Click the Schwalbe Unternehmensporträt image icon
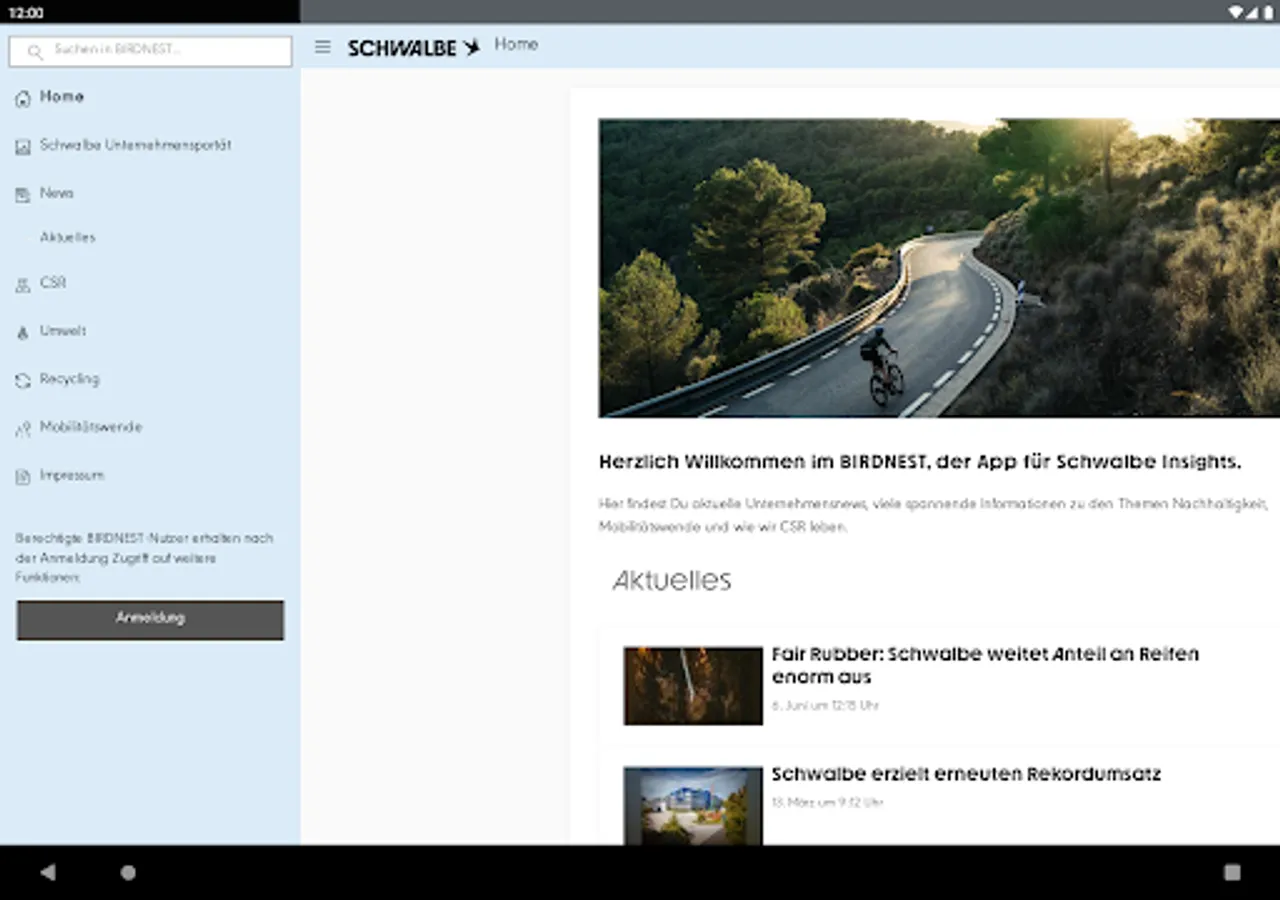 pos(23,146)
